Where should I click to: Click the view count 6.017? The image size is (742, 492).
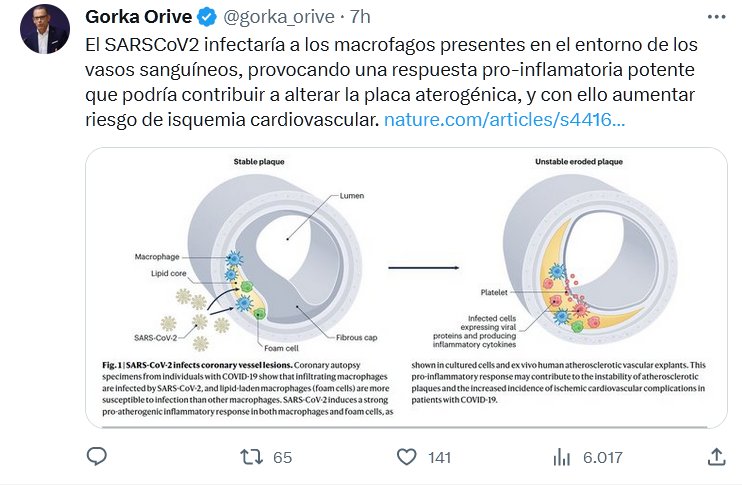pos(601,458)
